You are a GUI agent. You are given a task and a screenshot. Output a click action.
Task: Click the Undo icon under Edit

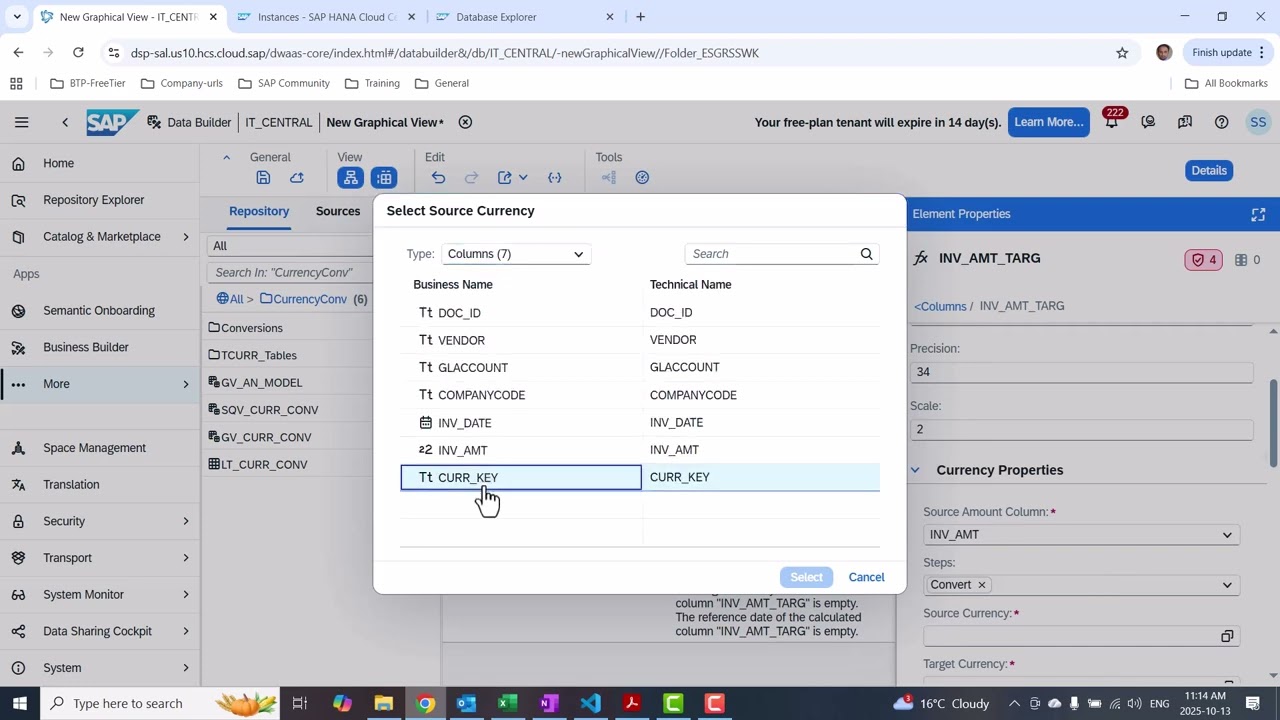(438, 177)
